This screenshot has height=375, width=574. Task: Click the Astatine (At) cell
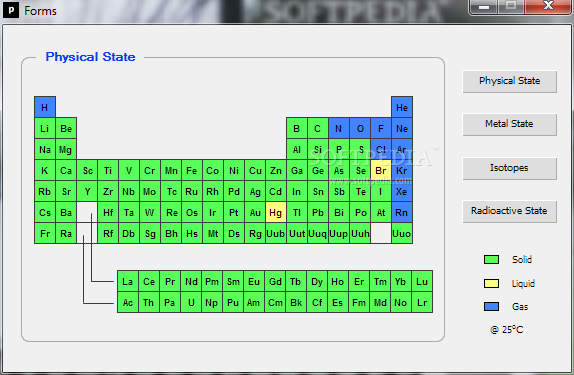pos(381,212)
